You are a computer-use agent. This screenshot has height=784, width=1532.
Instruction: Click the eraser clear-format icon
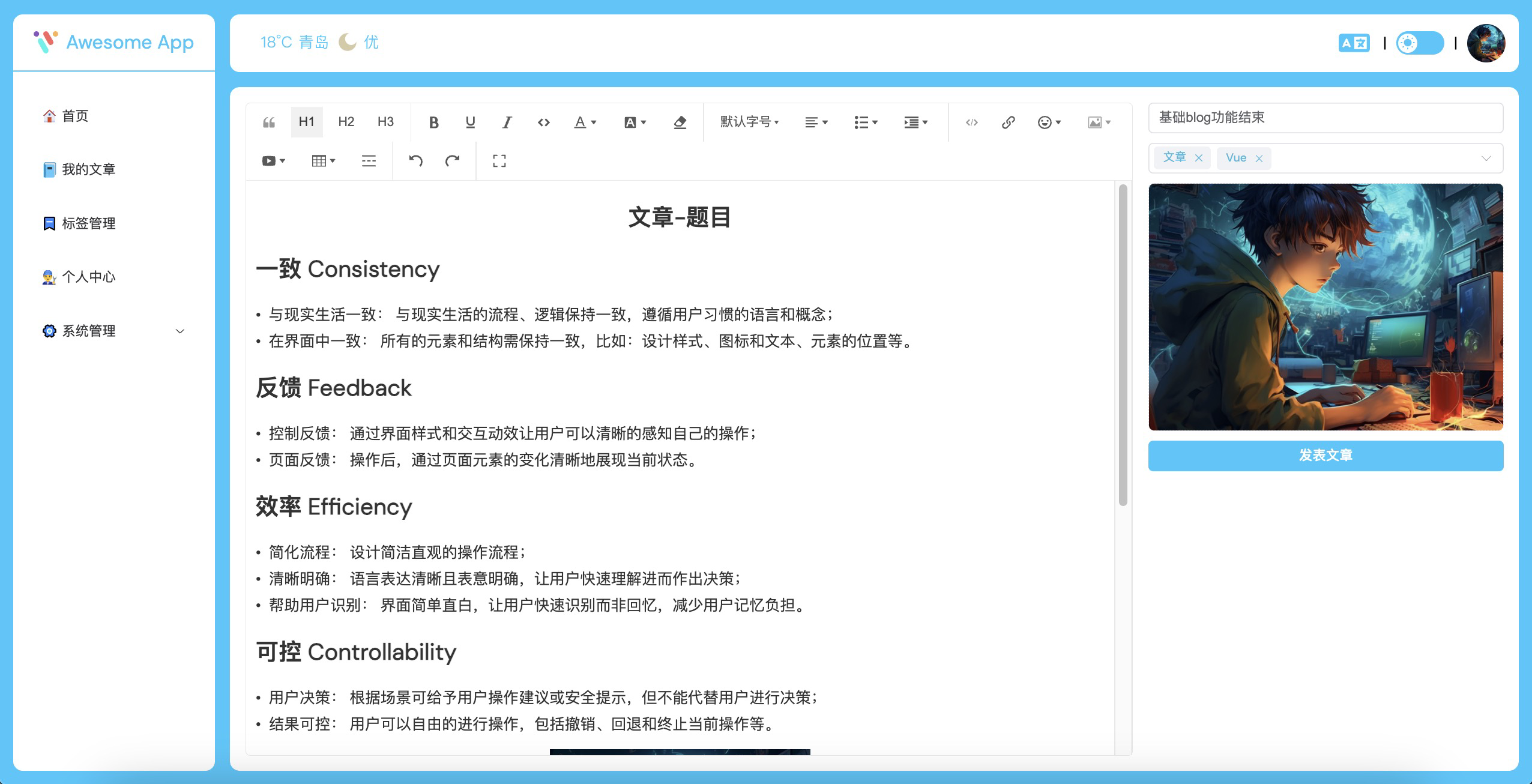(680, 122)
